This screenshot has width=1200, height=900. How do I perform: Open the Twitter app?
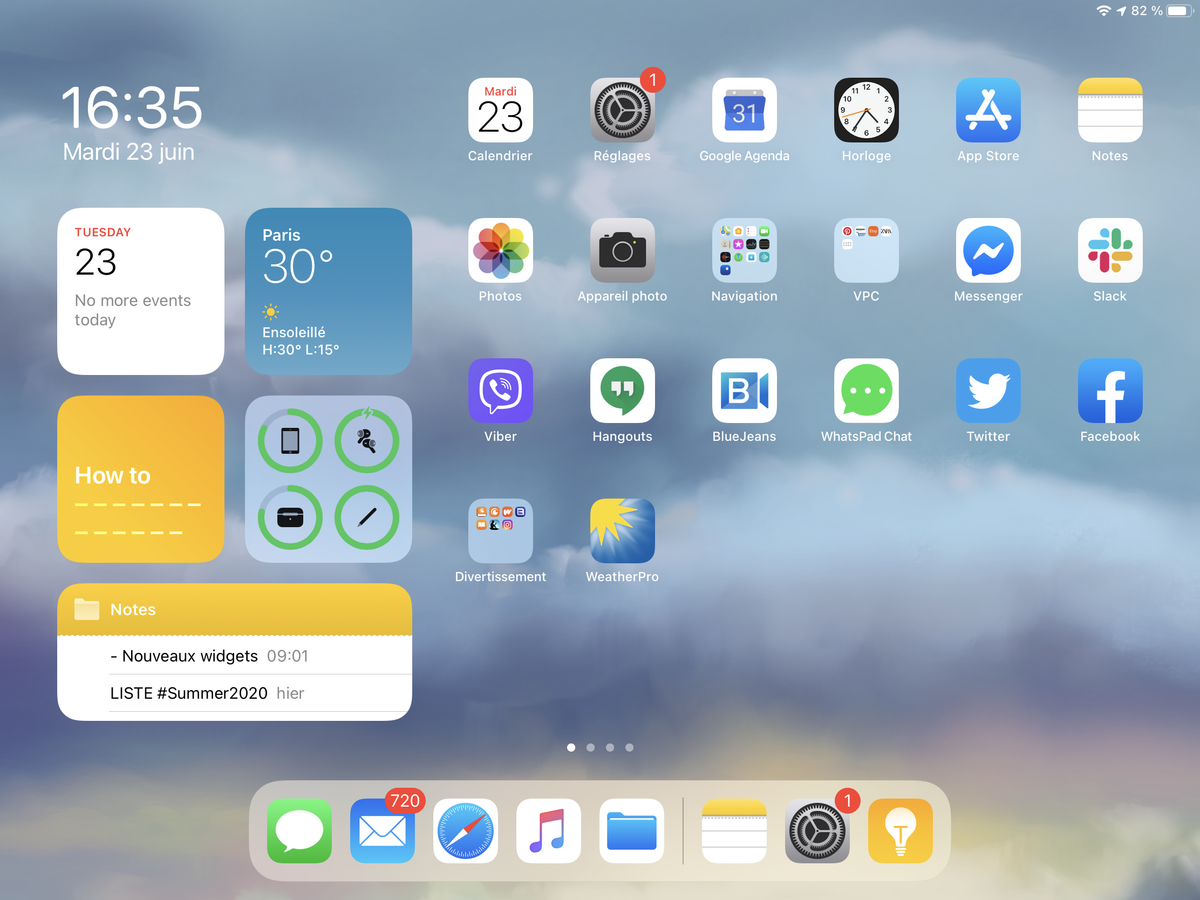[x=988, y=391]
